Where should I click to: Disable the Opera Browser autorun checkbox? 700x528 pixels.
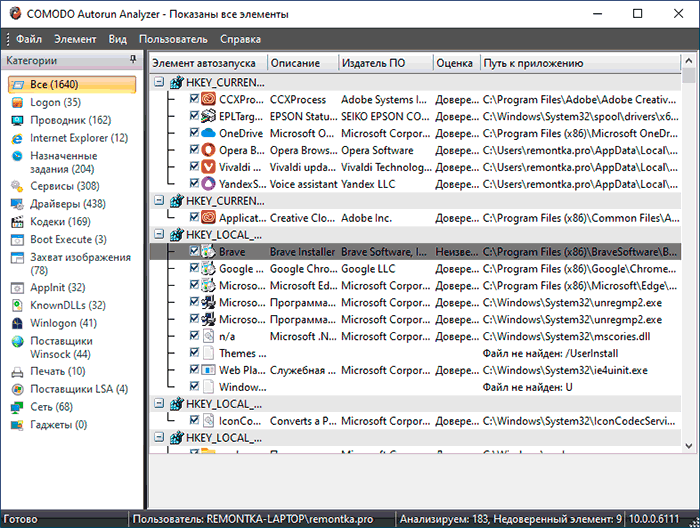[194, 150]
